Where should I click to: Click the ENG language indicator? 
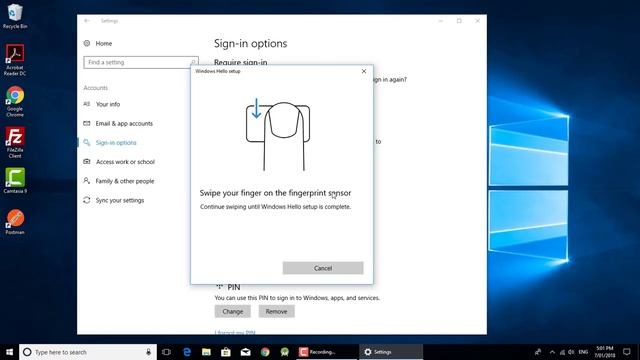pyautogui.click(x=583, y=352)
